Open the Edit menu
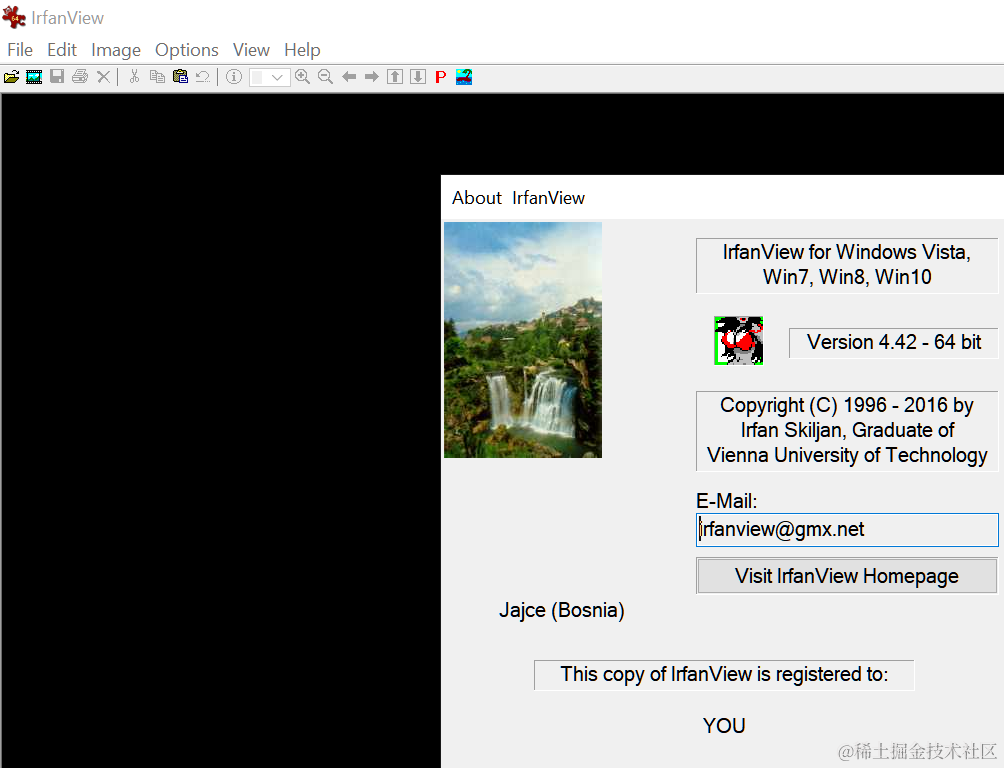The height and width of the screenshot is (768, 1004). click(62, 50)
